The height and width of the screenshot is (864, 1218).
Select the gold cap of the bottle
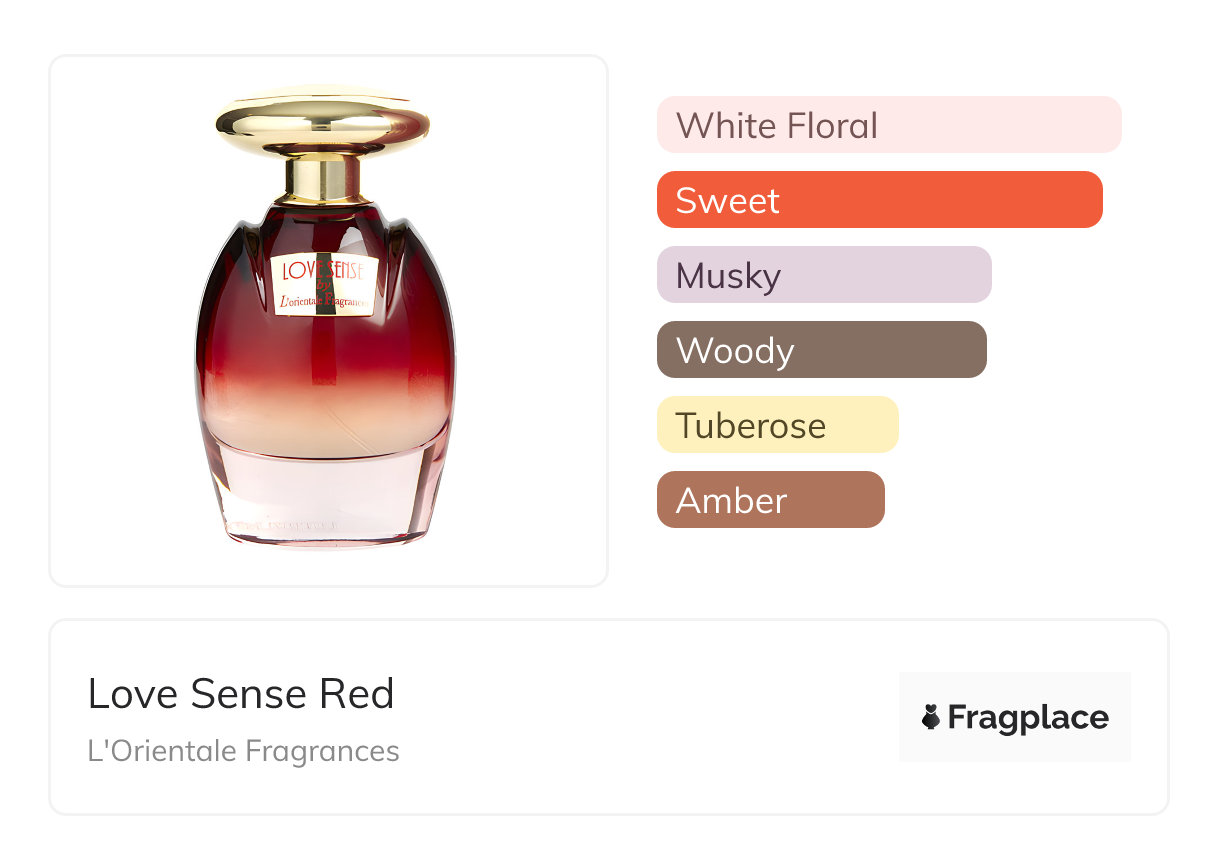pyautogui.click(x=322, y=121)
